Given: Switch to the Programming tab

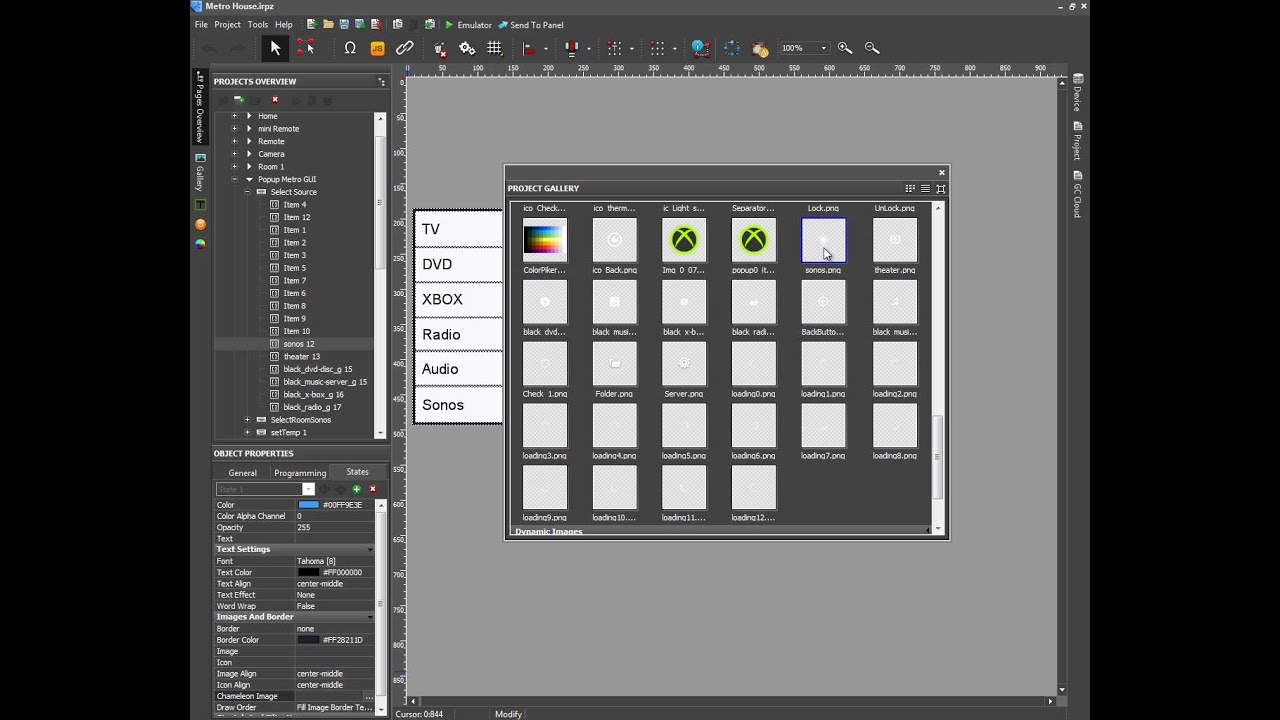Looking at the screenshot, I should [300, 473].
